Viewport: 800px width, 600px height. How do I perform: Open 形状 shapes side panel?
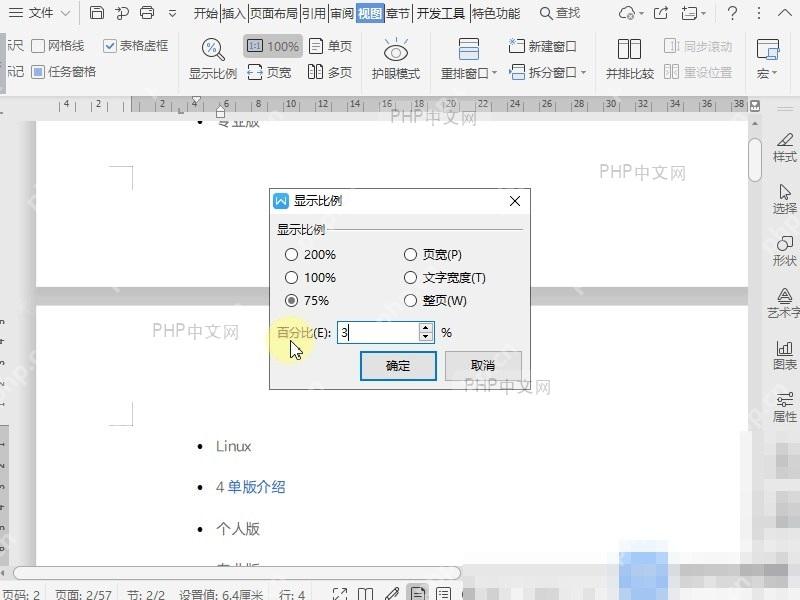click(x=785, y=252)
